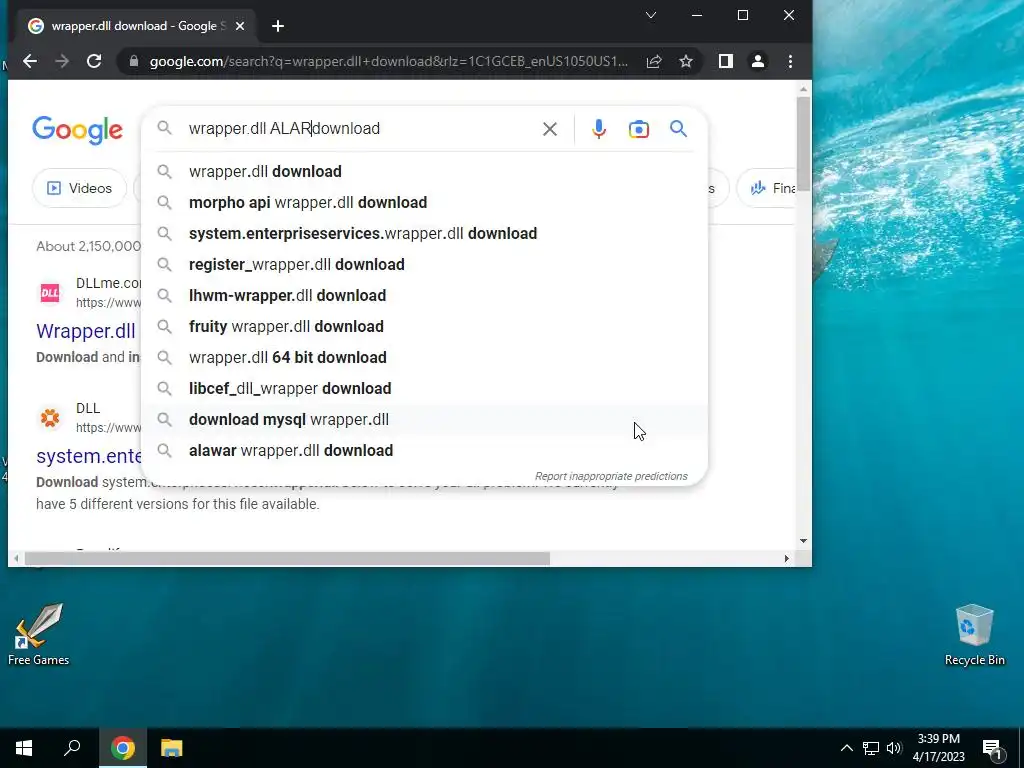The image size is (1024, 768).
Task: Open the Wrapper.dll DLLme result link
Action: (x=86, y=331)
